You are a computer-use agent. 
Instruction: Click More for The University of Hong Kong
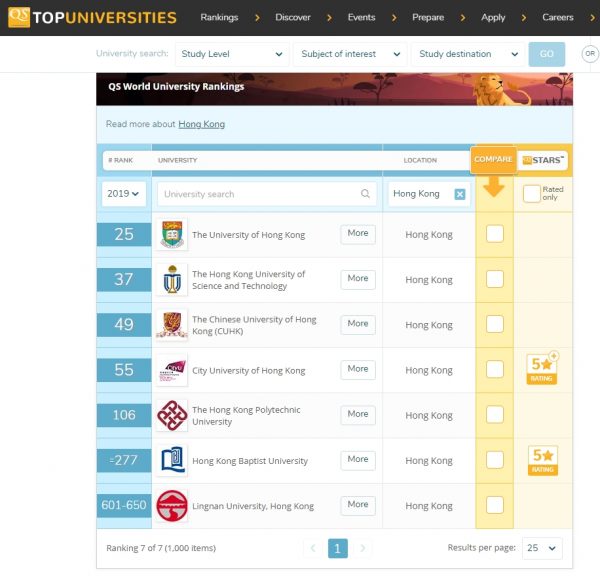(358, 233)
